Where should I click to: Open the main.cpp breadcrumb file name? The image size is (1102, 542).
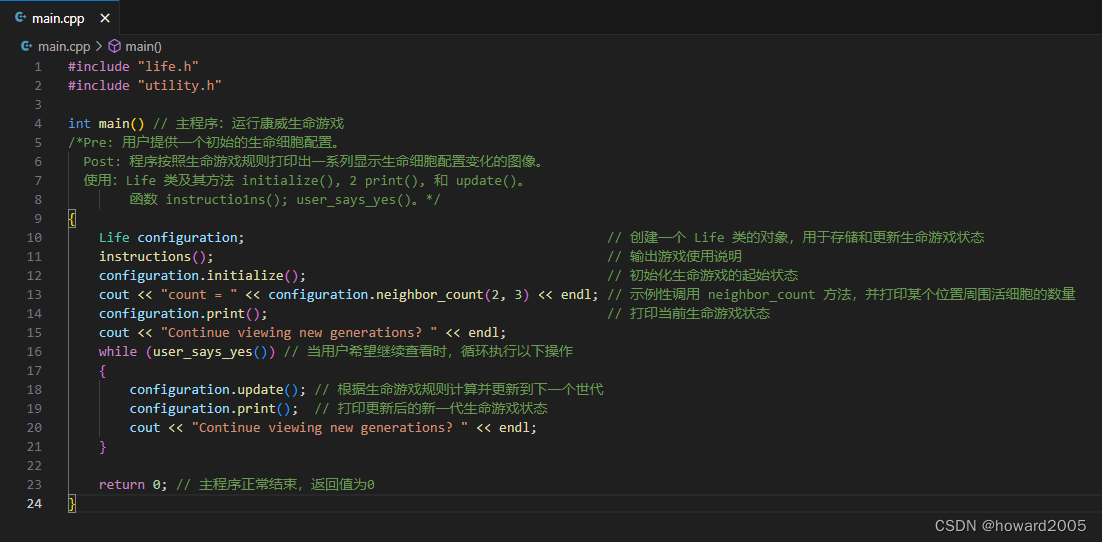click(64, 46)
